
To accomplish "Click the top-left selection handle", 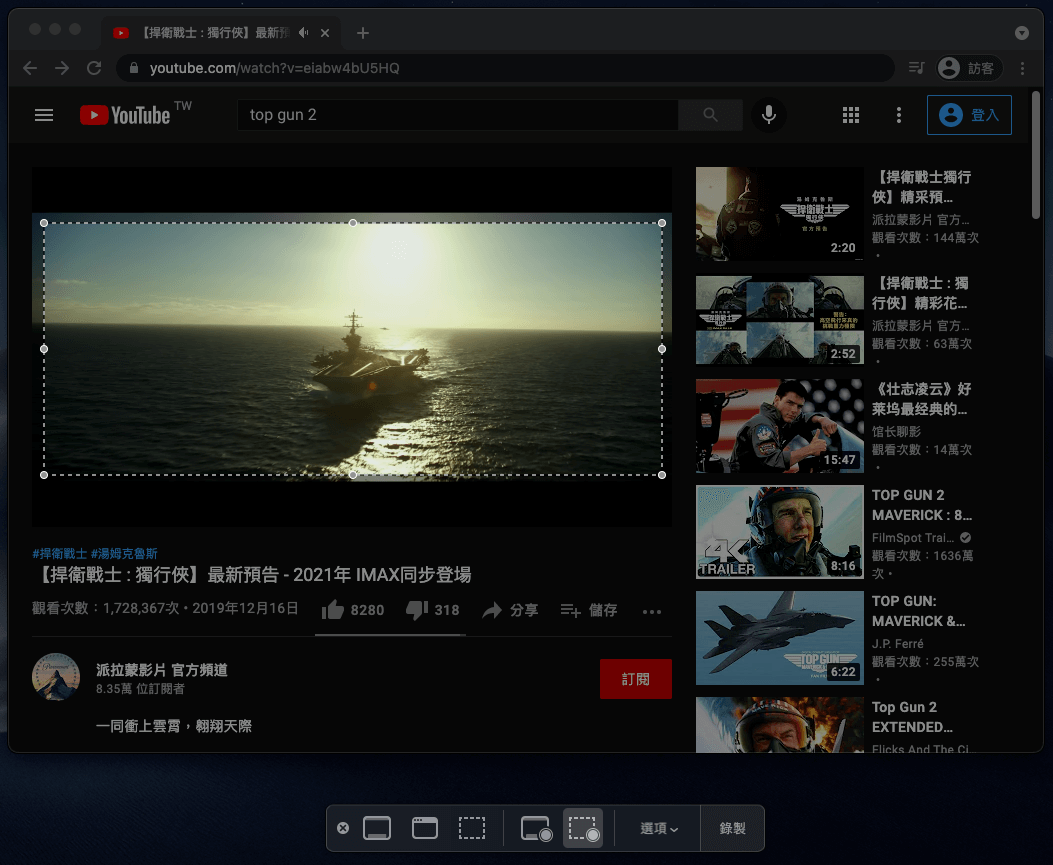I will [x=44, y=223].
